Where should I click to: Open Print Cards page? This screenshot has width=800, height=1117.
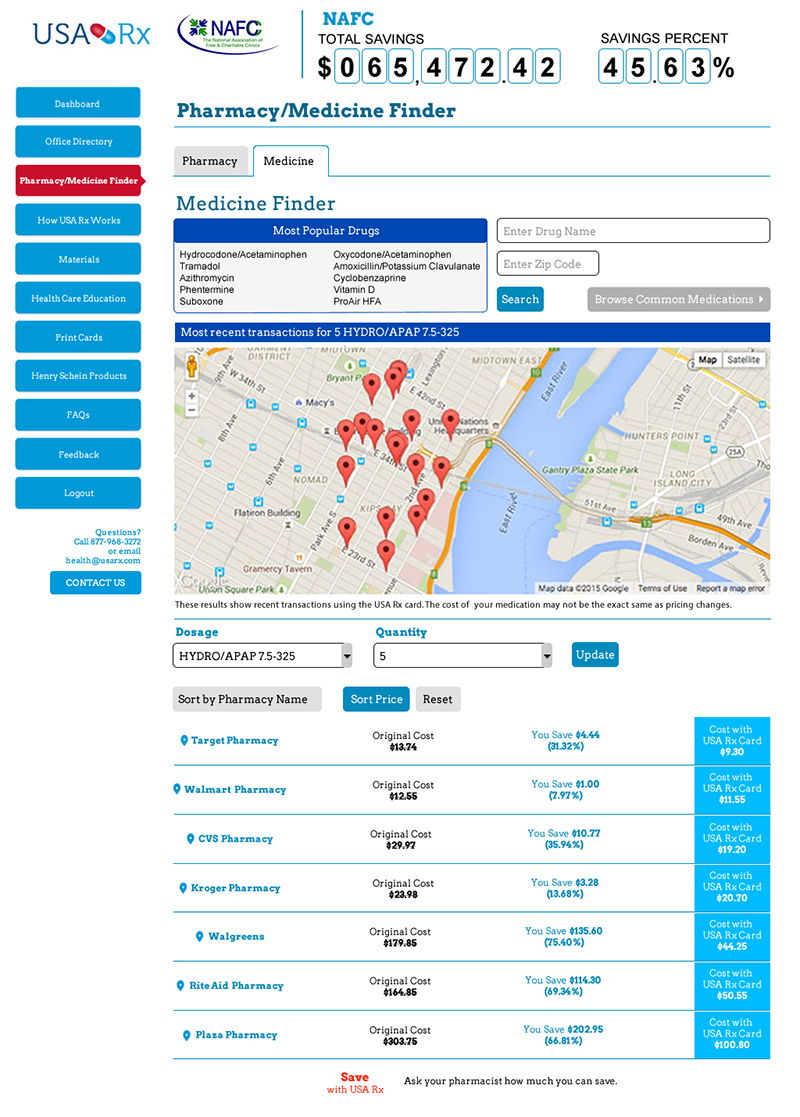pos(78,337)
